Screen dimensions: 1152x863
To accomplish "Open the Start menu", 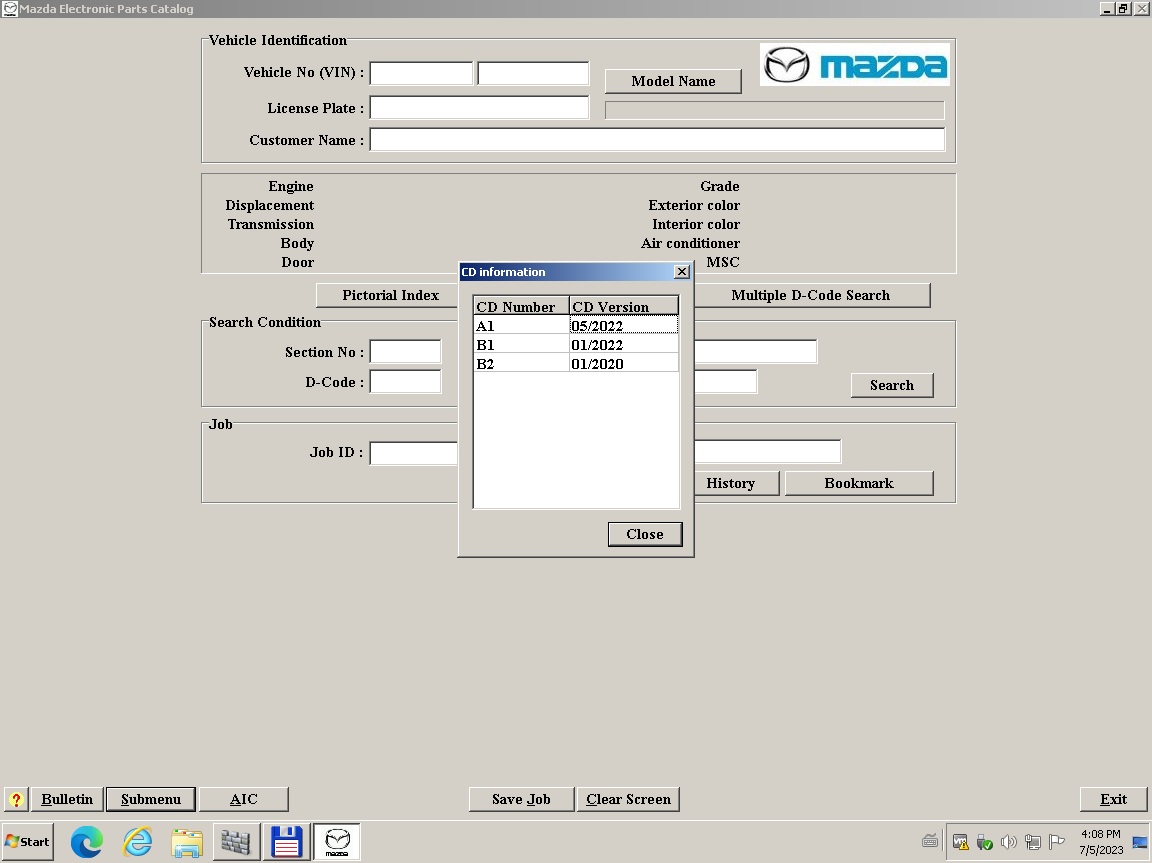I will coord(28,842).
